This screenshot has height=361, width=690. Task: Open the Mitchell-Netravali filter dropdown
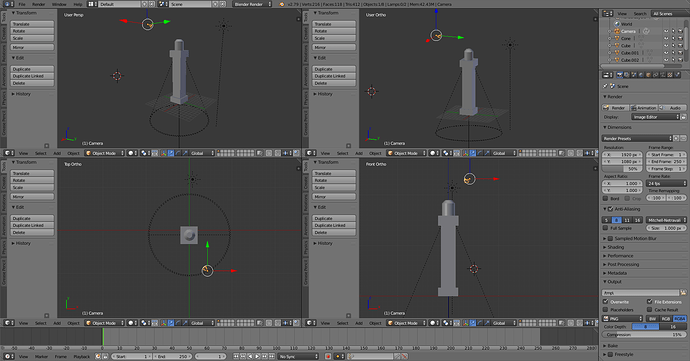[x=666, y=220]
